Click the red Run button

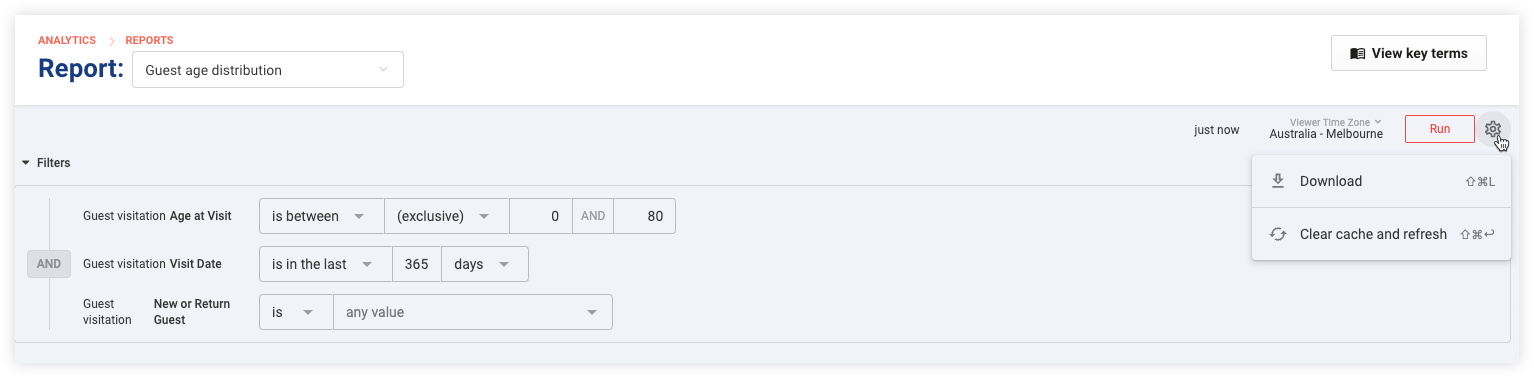click(x=1440, y=129)
